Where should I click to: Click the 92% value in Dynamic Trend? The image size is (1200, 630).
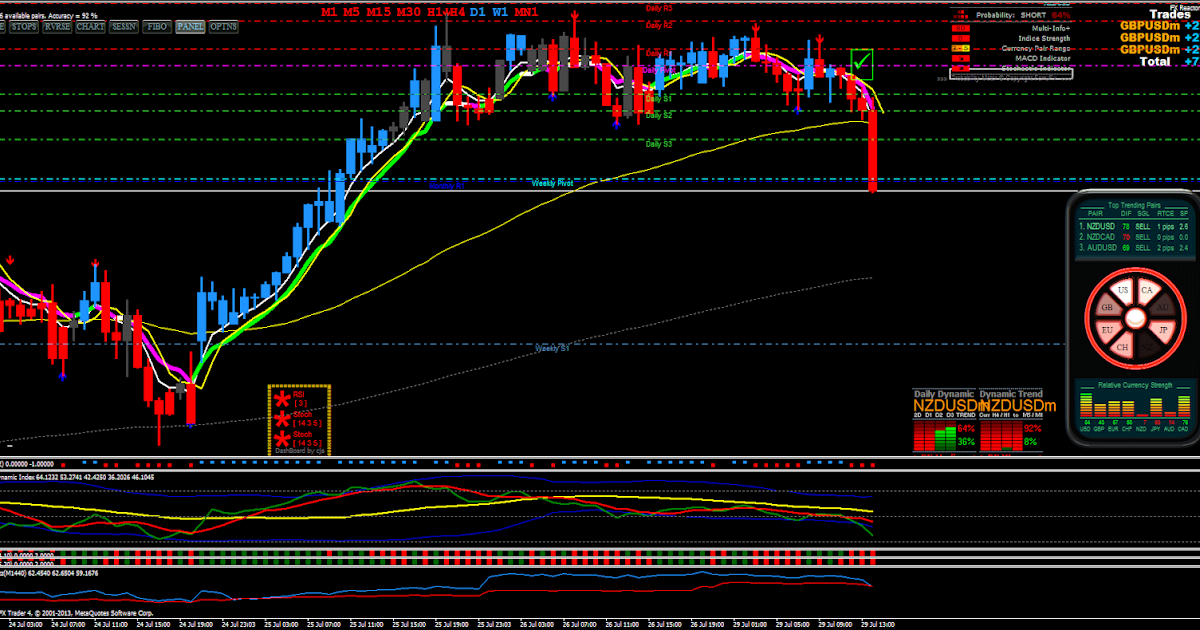tap(1032, 429)
